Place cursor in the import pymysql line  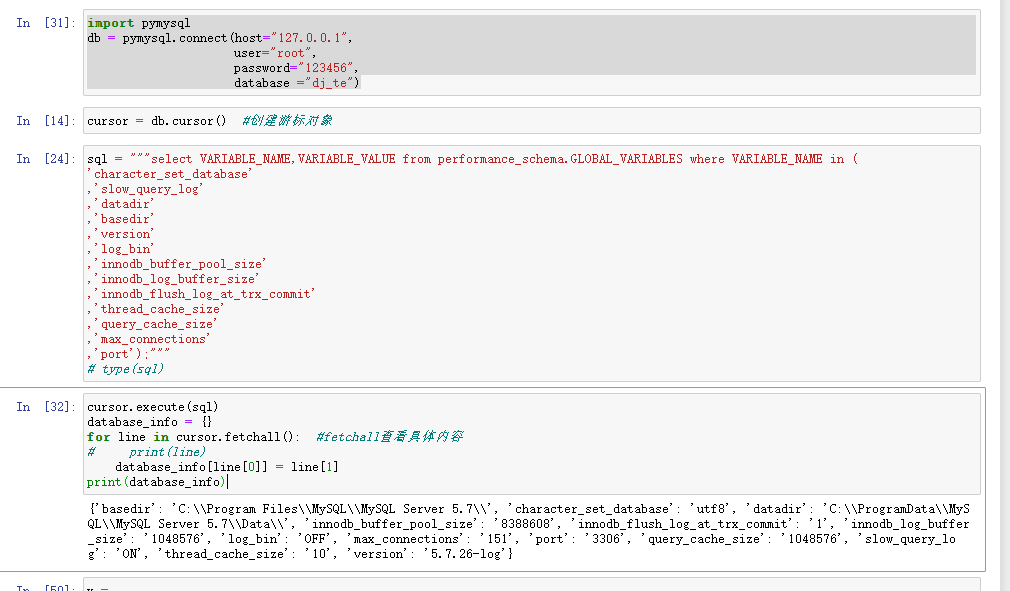coord(120,22)
